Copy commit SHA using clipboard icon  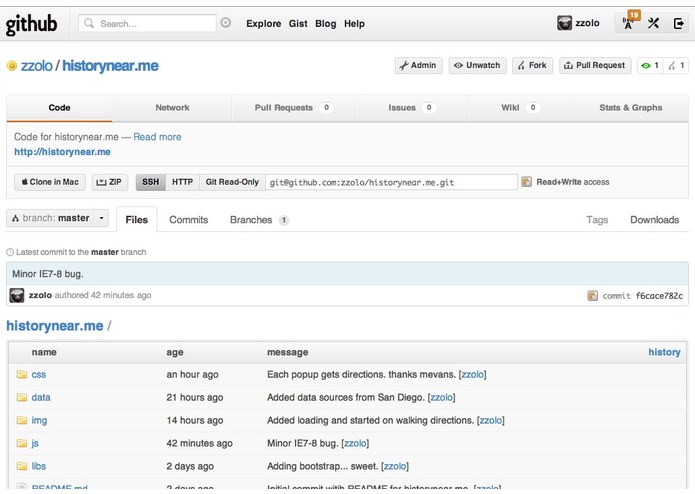point(592,296)
